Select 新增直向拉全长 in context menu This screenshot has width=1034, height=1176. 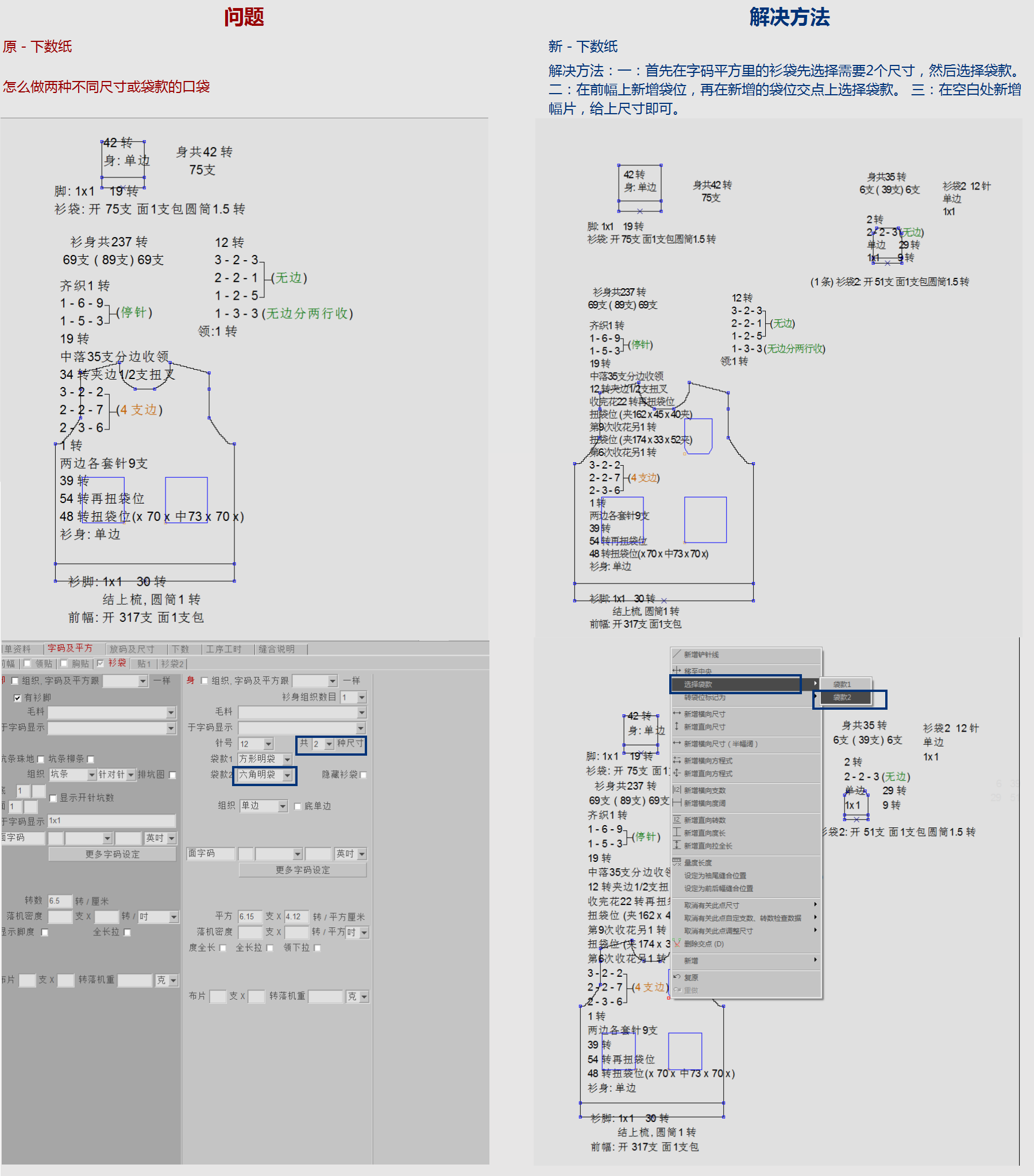(708, 846)
